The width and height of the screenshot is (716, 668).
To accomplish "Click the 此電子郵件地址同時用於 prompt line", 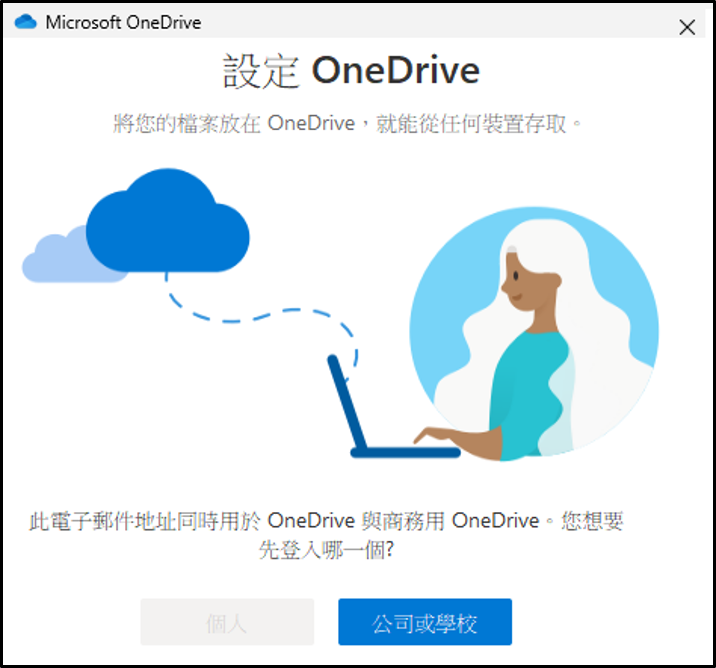I will [326, 521].
